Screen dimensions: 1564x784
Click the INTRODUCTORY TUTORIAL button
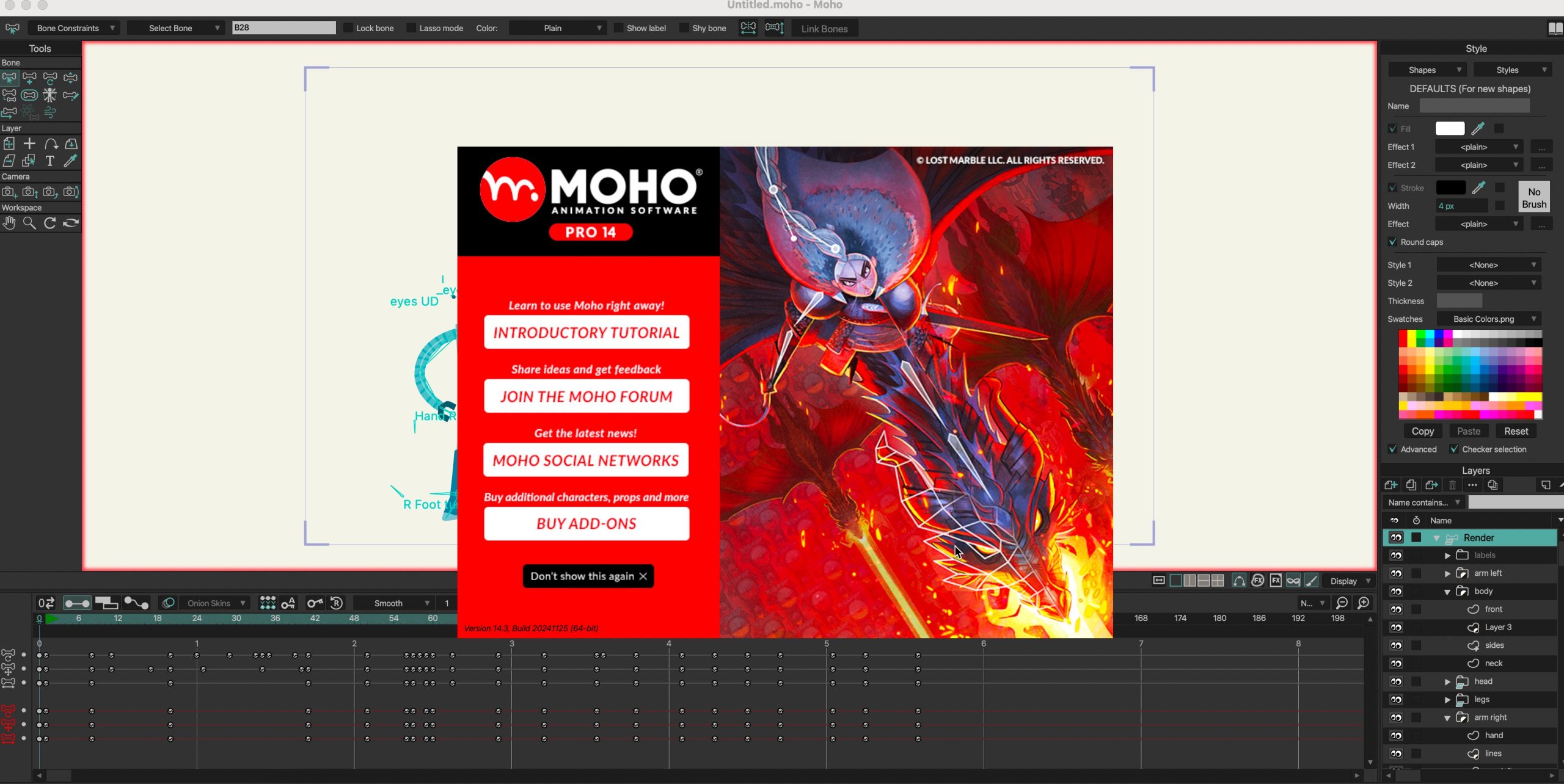tap(586, 332)
